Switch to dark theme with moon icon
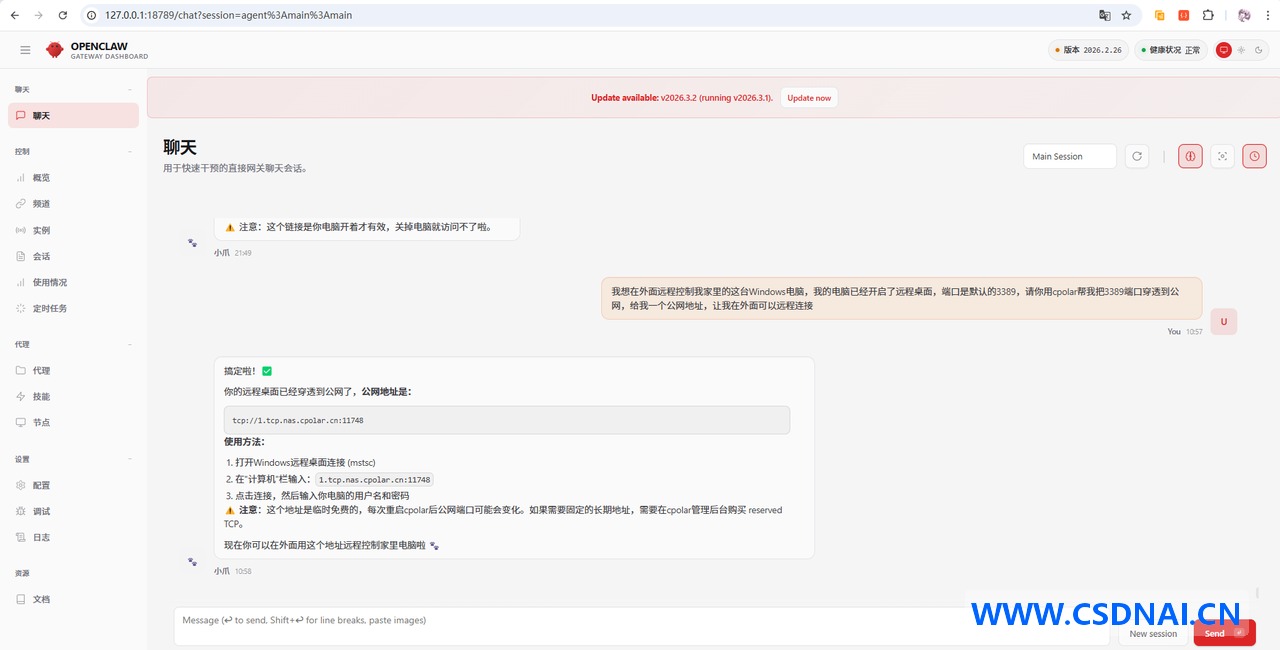The height and width of the screenshot is (650, 1280). tap(1258, 50)
